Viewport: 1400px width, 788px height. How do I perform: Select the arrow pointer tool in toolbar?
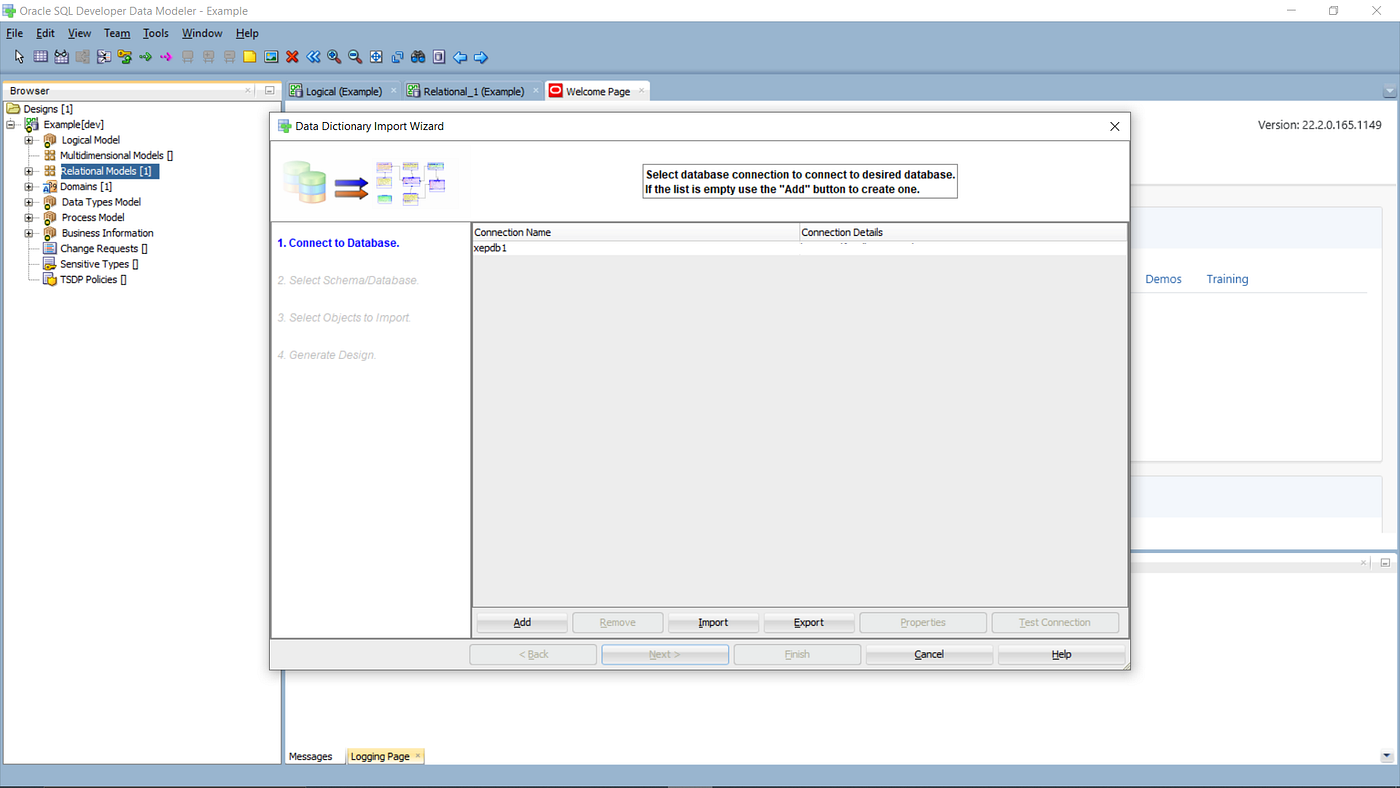point(19,57)
